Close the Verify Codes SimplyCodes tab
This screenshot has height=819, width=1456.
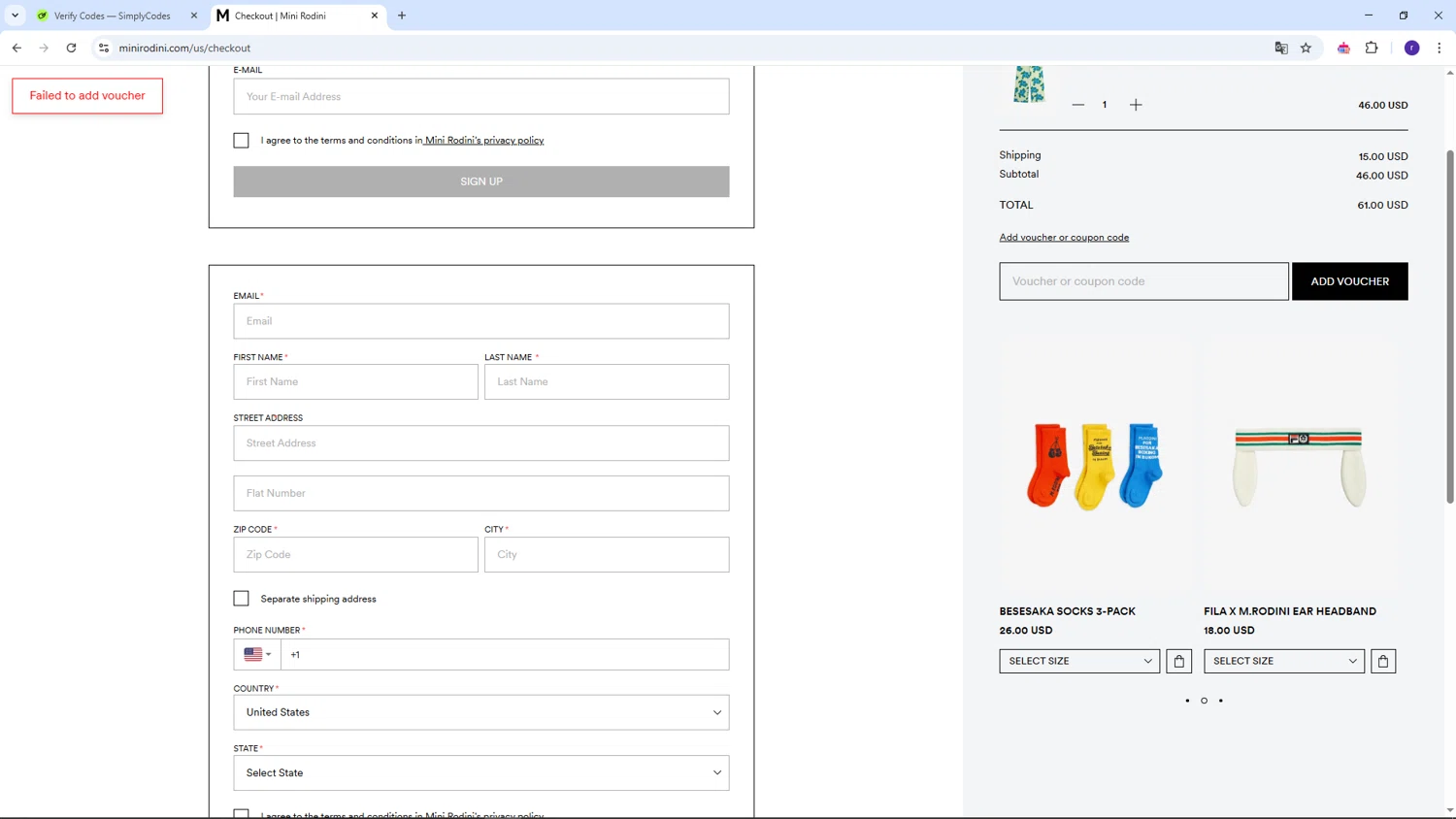[x=194, y=16]
